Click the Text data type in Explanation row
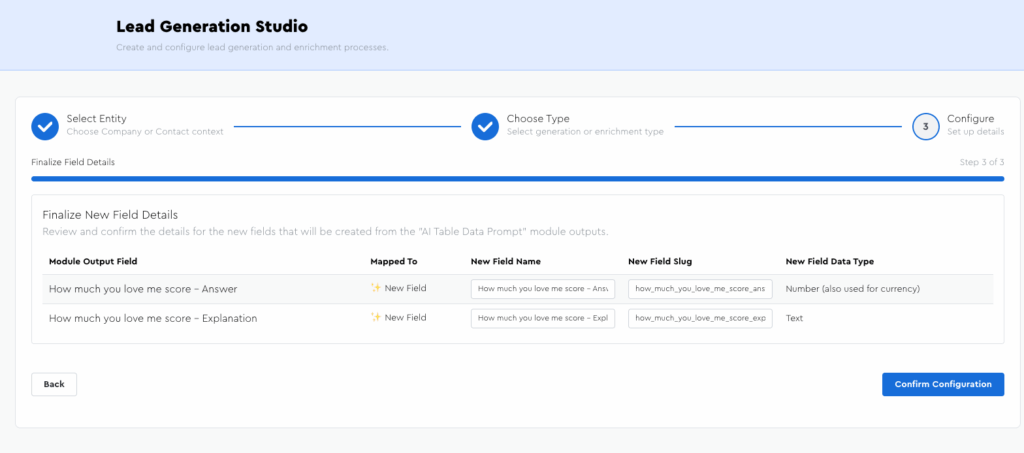Image resolution: width=1024 pixels, height=453 pixels. 796,318
